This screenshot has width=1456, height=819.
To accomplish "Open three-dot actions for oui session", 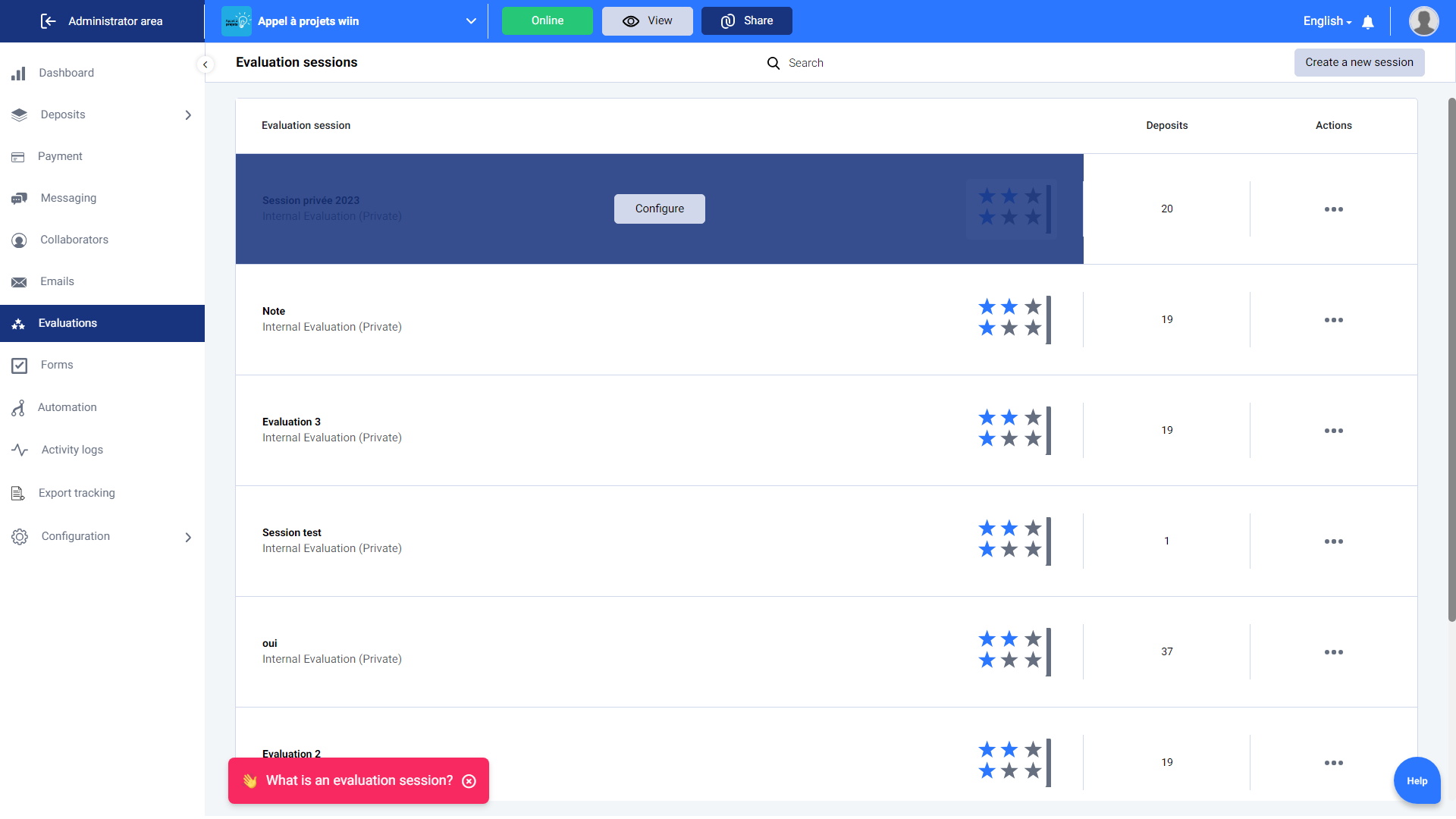I will [1333, 652].
